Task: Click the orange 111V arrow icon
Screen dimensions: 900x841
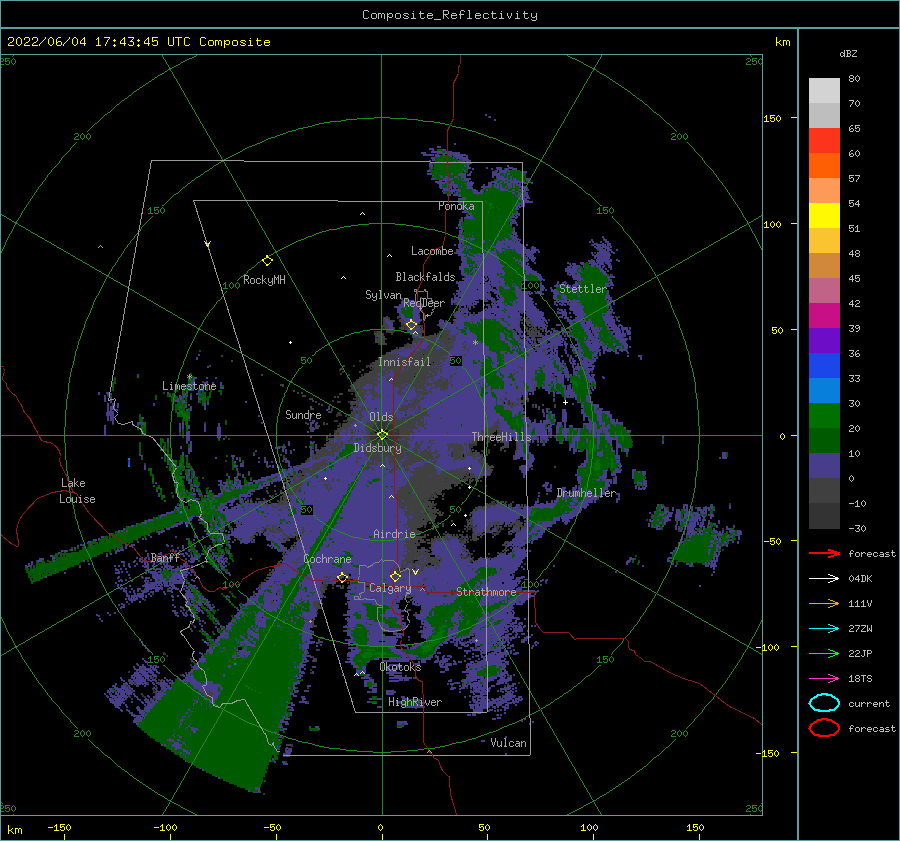Action: pos(824,603)
